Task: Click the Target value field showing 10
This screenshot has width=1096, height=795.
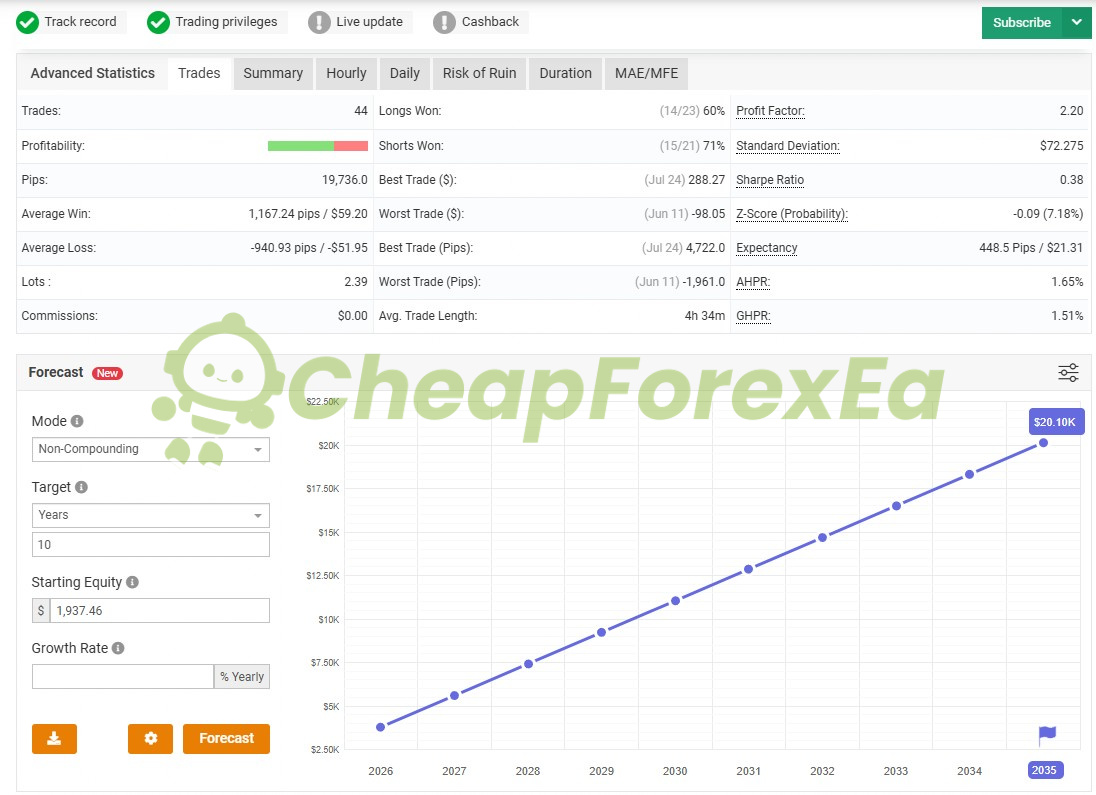Action: (150, 545)
